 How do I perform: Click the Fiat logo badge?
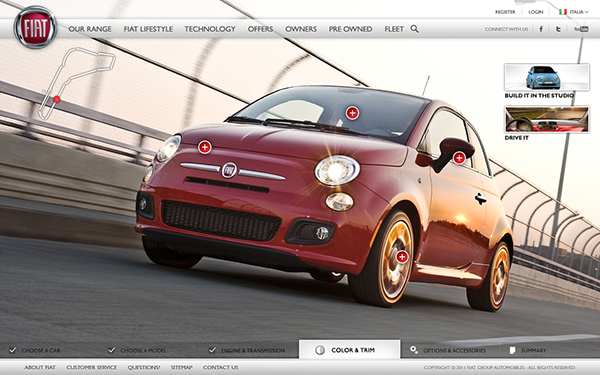click(x=35, y=28)
